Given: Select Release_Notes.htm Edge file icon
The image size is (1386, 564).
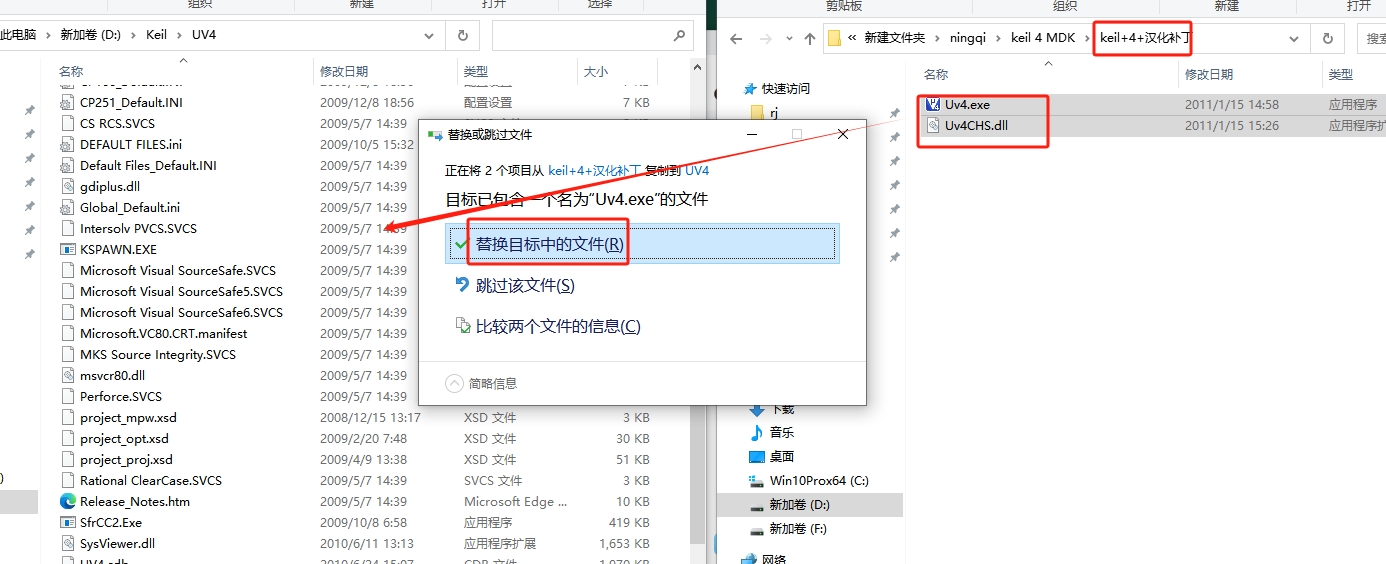Looking at the screenshot, I should coord(67,501).
